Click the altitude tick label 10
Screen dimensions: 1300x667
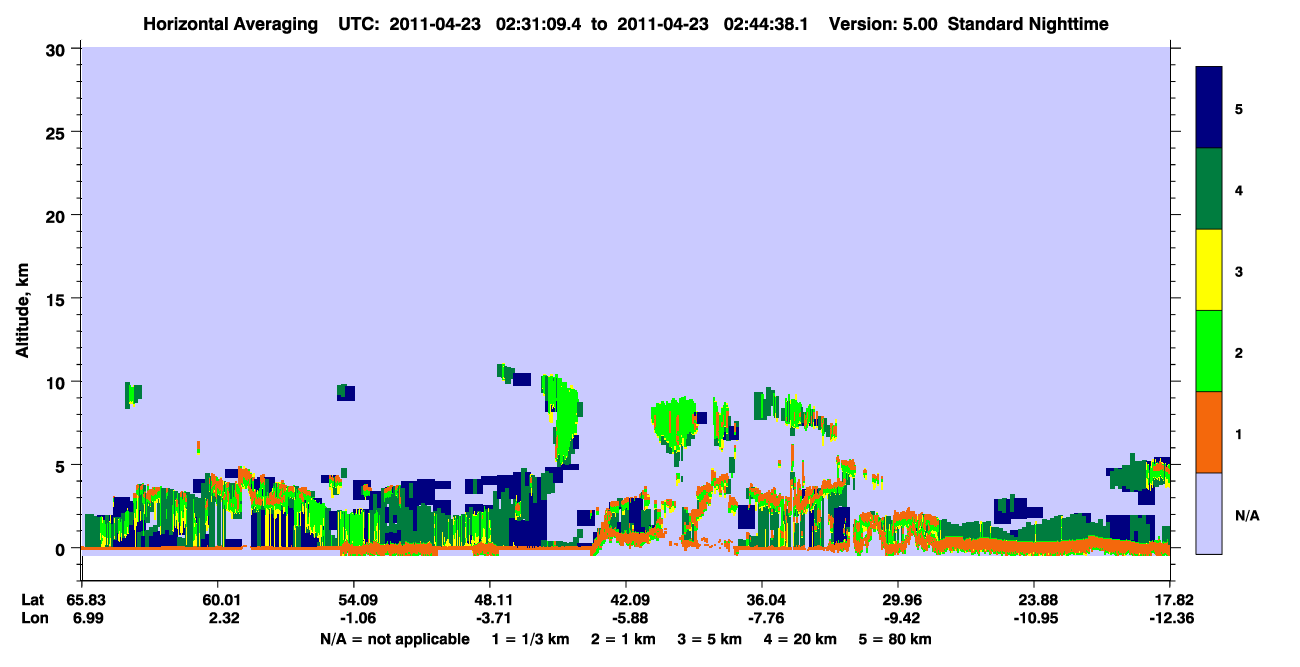tap(58, 382)
